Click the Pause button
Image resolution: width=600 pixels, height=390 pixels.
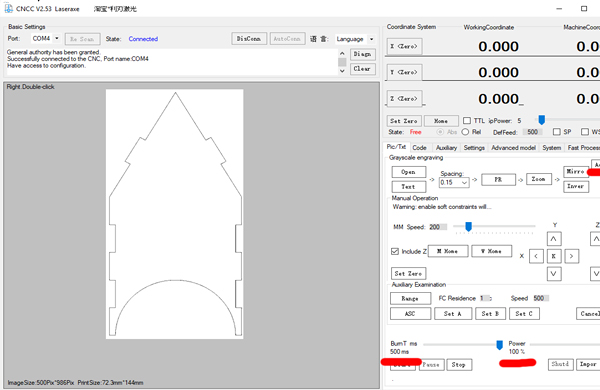pyautogui.click(x=432, y=365)
